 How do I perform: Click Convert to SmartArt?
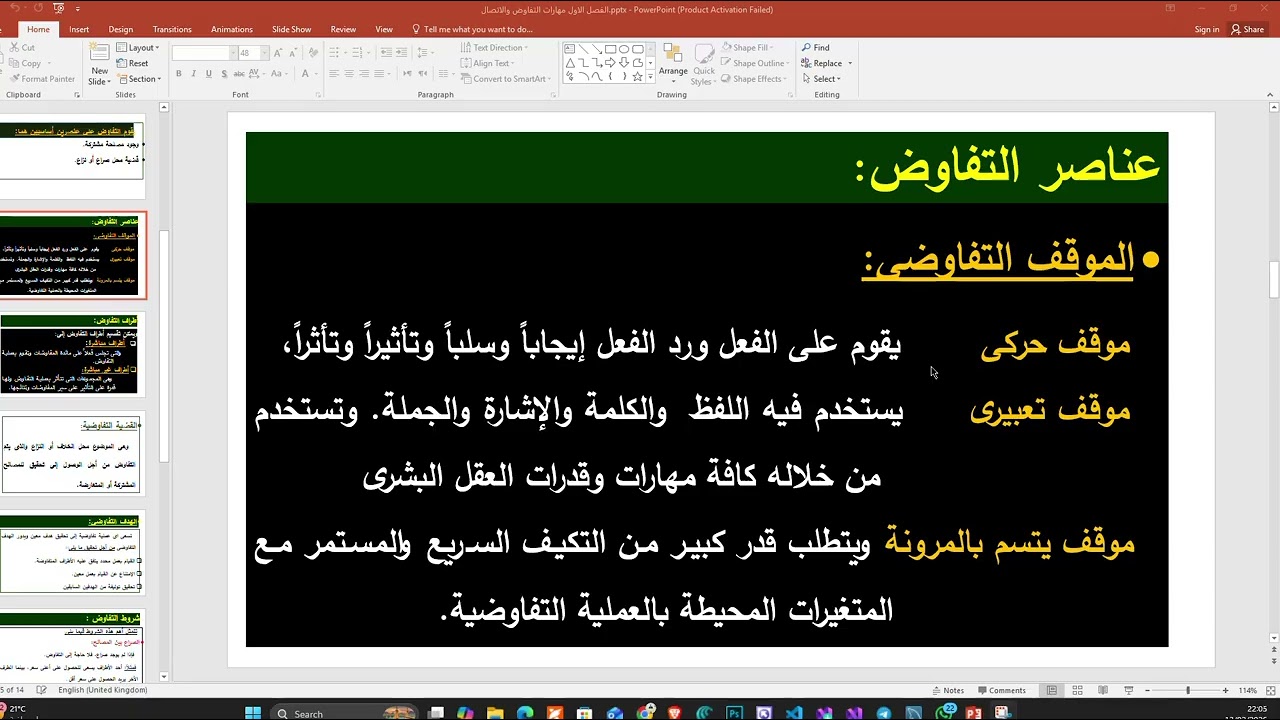coord(507,79)
